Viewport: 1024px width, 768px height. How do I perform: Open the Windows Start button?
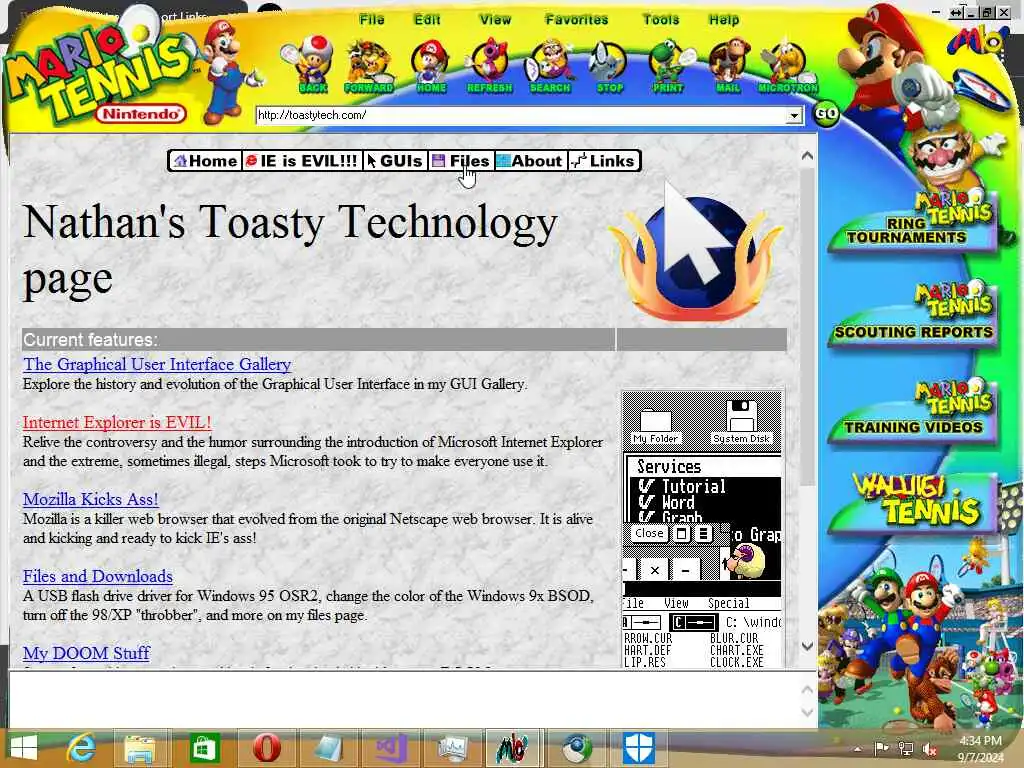point(24,748)
